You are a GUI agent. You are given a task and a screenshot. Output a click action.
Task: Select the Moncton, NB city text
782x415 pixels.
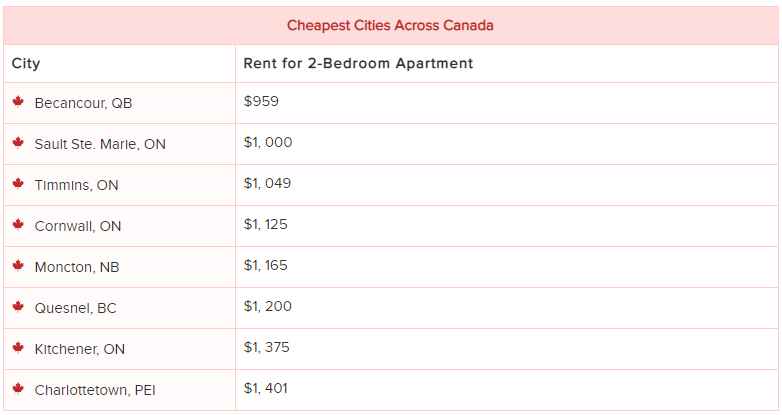tap(77, 267)
